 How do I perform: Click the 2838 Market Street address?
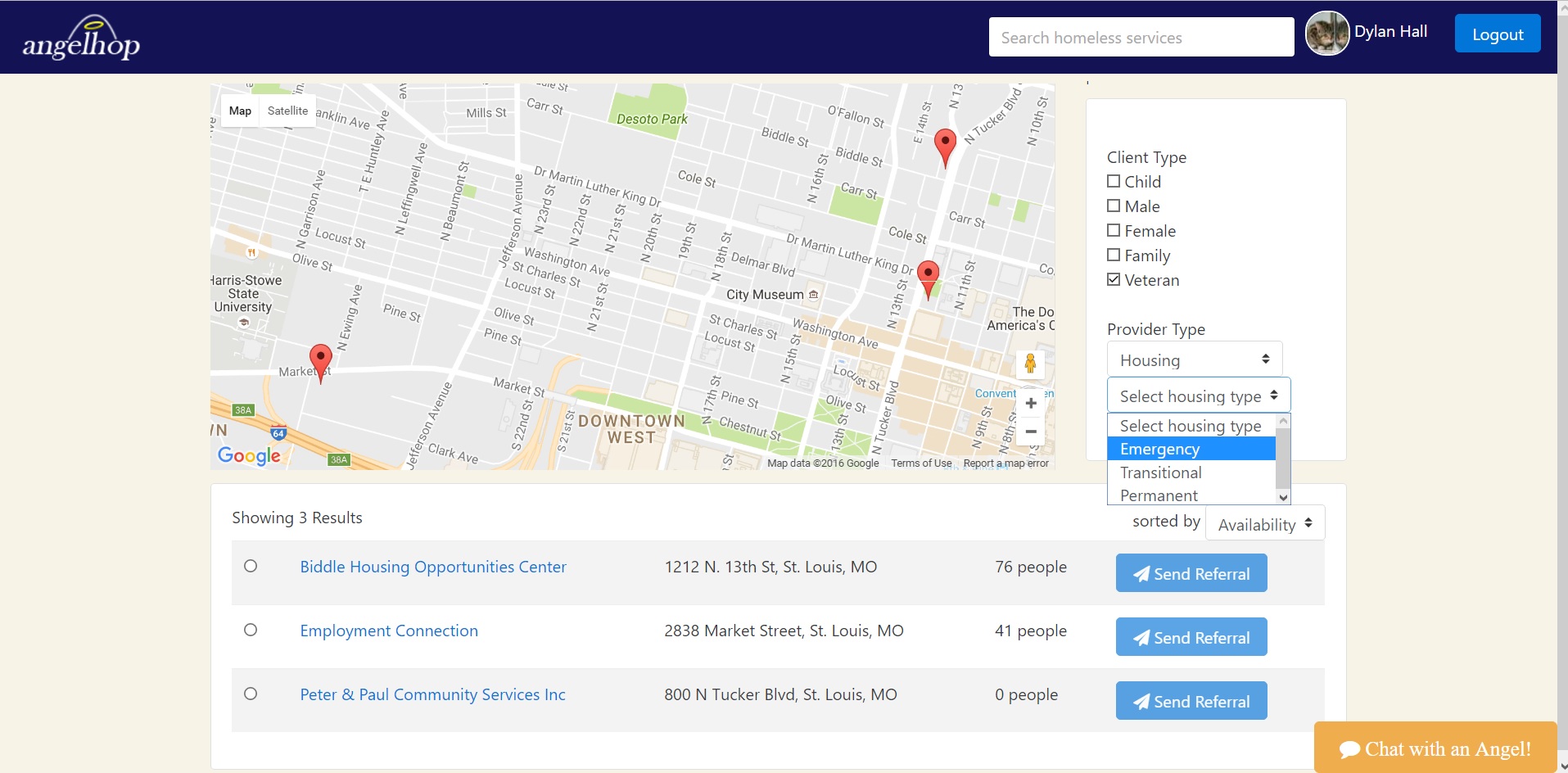[784, 631]
